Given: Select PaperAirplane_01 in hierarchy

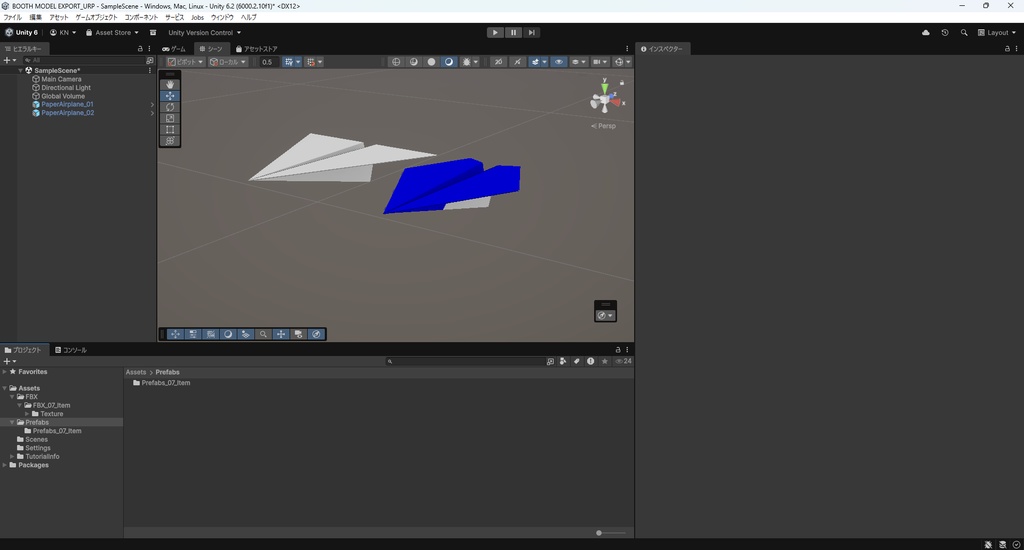Looking at the screenshot, I should coord(67,105).
